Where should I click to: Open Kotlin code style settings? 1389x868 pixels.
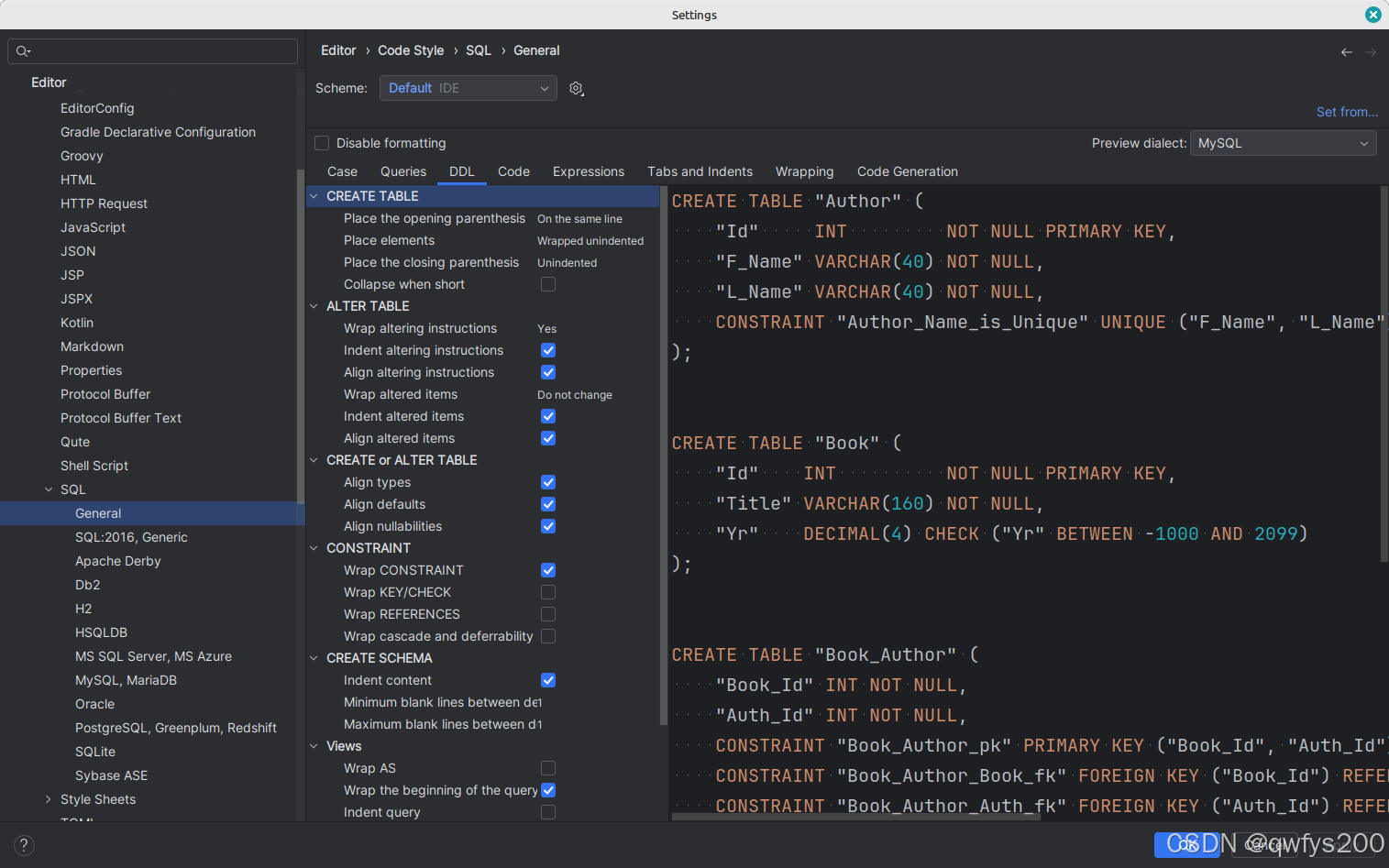[77, 323]
